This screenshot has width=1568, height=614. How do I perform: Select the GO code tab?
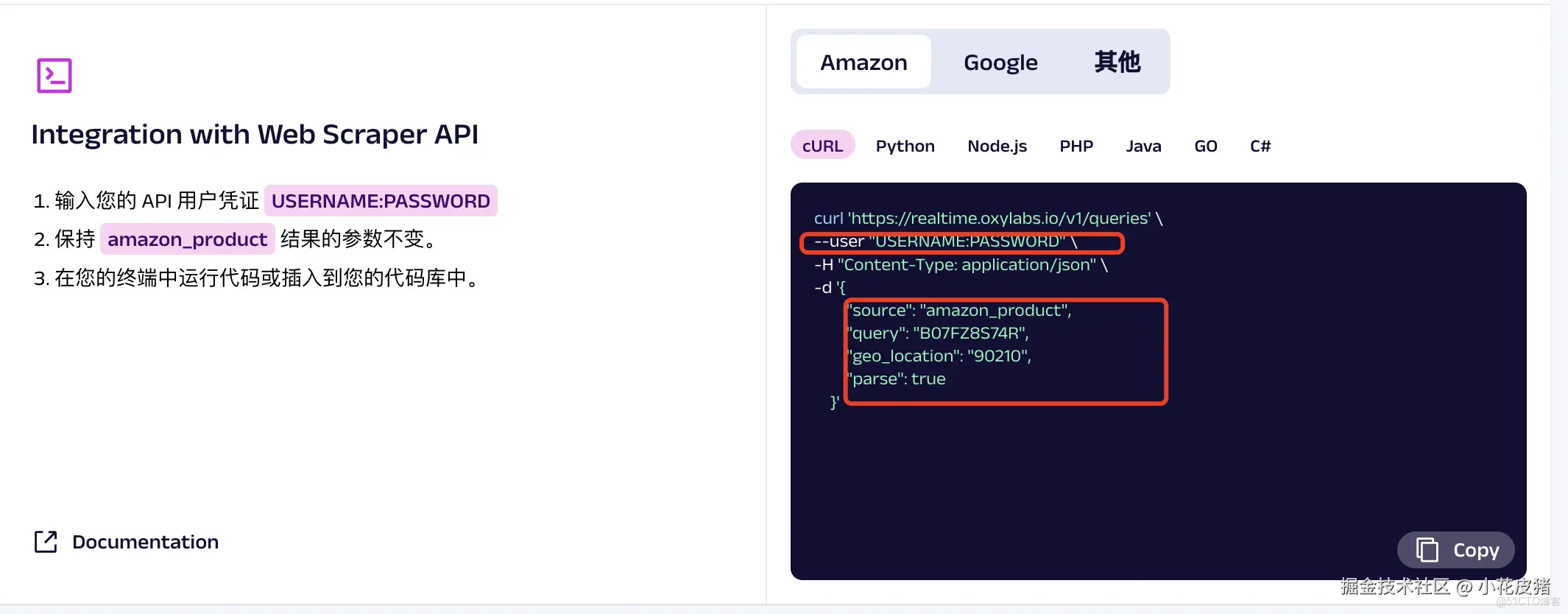click(x=1205, y=146)
